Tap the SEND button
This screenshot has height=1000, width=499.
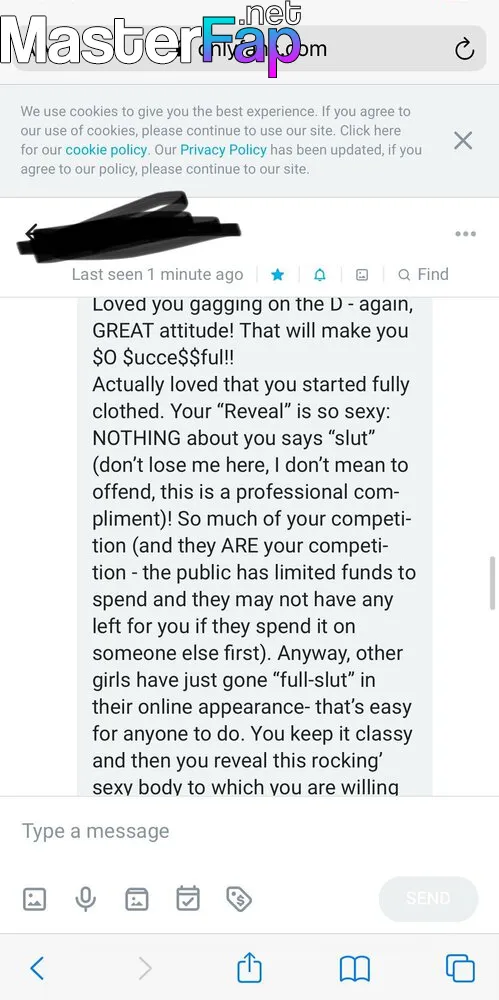pos(428,899)
